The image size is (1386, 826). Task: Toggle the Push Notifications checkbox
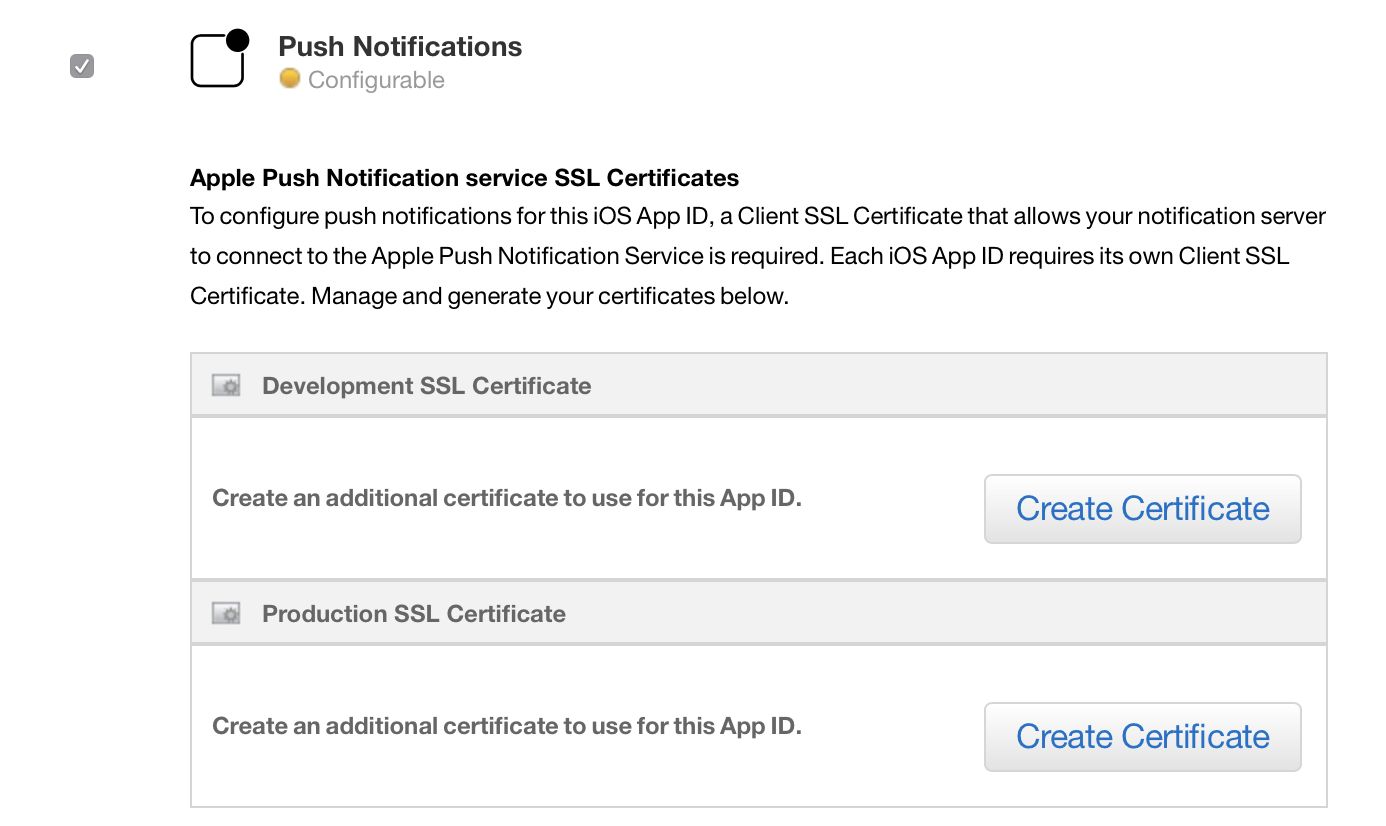click(82, 67)
